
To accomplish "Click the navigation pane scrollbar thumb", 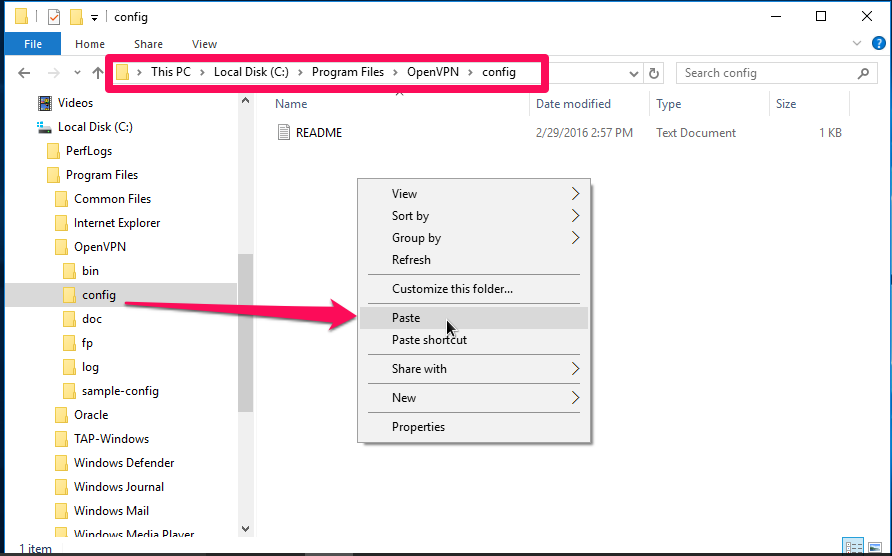I will pos(245,332).
